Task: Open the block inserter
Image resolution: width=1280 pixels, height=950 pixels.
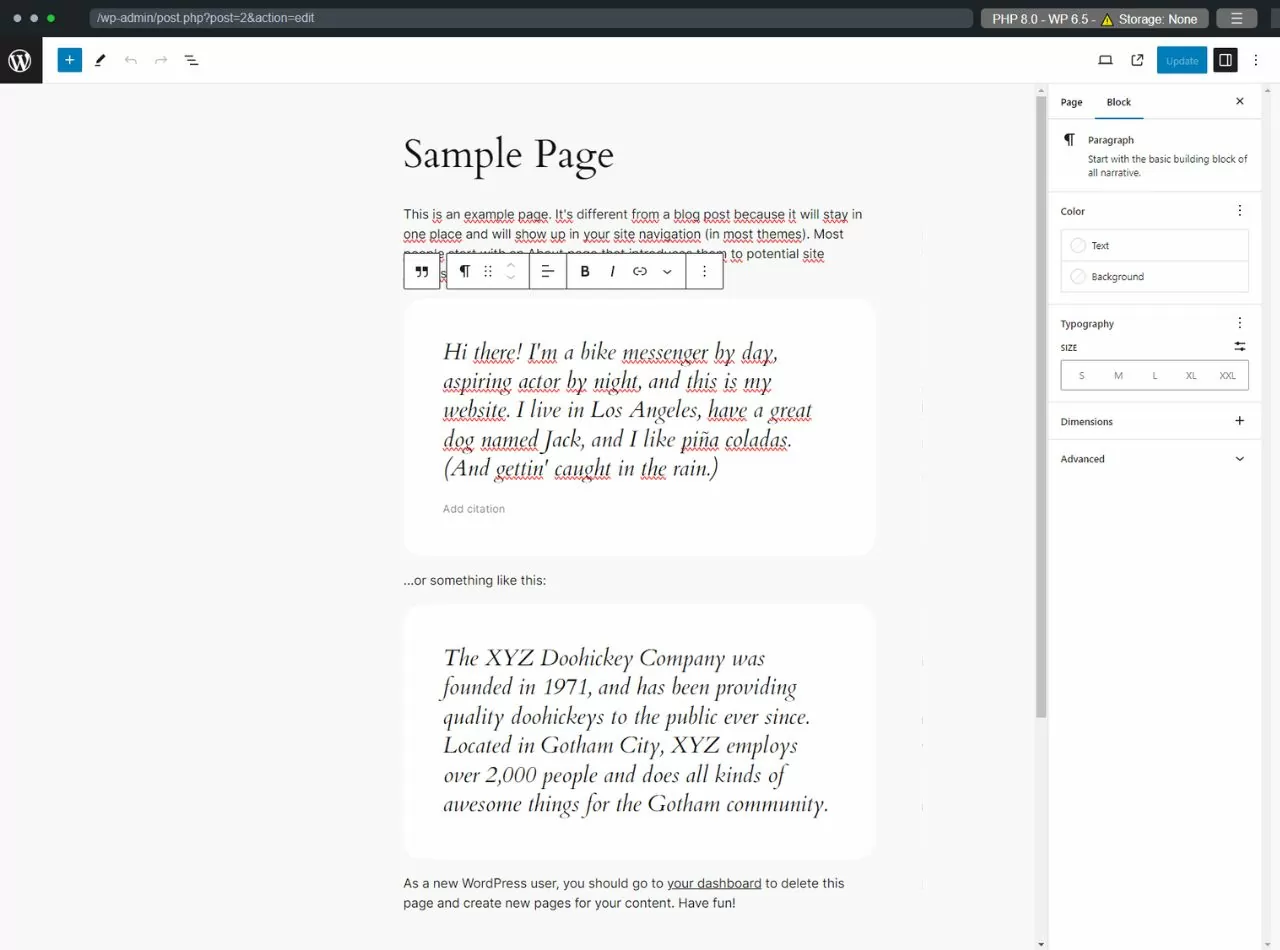Action: [69, 60]
